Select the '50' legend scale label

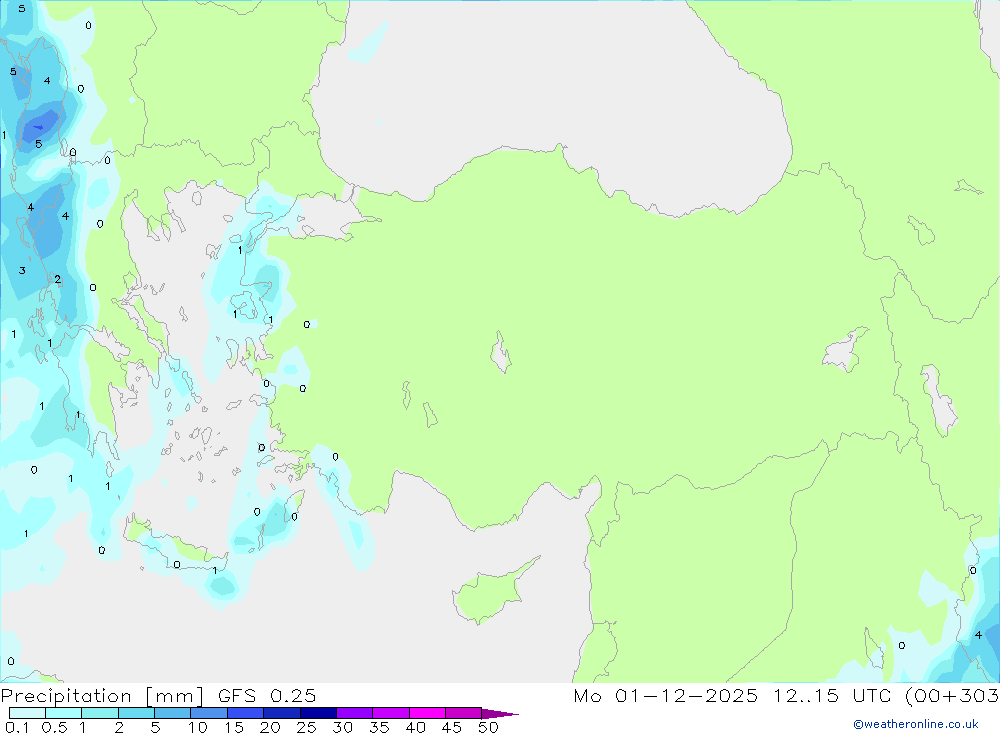[488, 727]
